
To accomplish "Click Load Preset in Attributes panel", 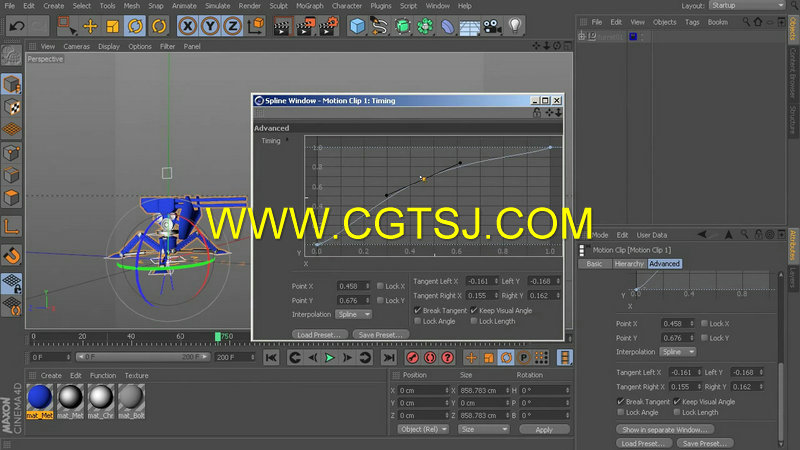I will click(x=644, y=443).
